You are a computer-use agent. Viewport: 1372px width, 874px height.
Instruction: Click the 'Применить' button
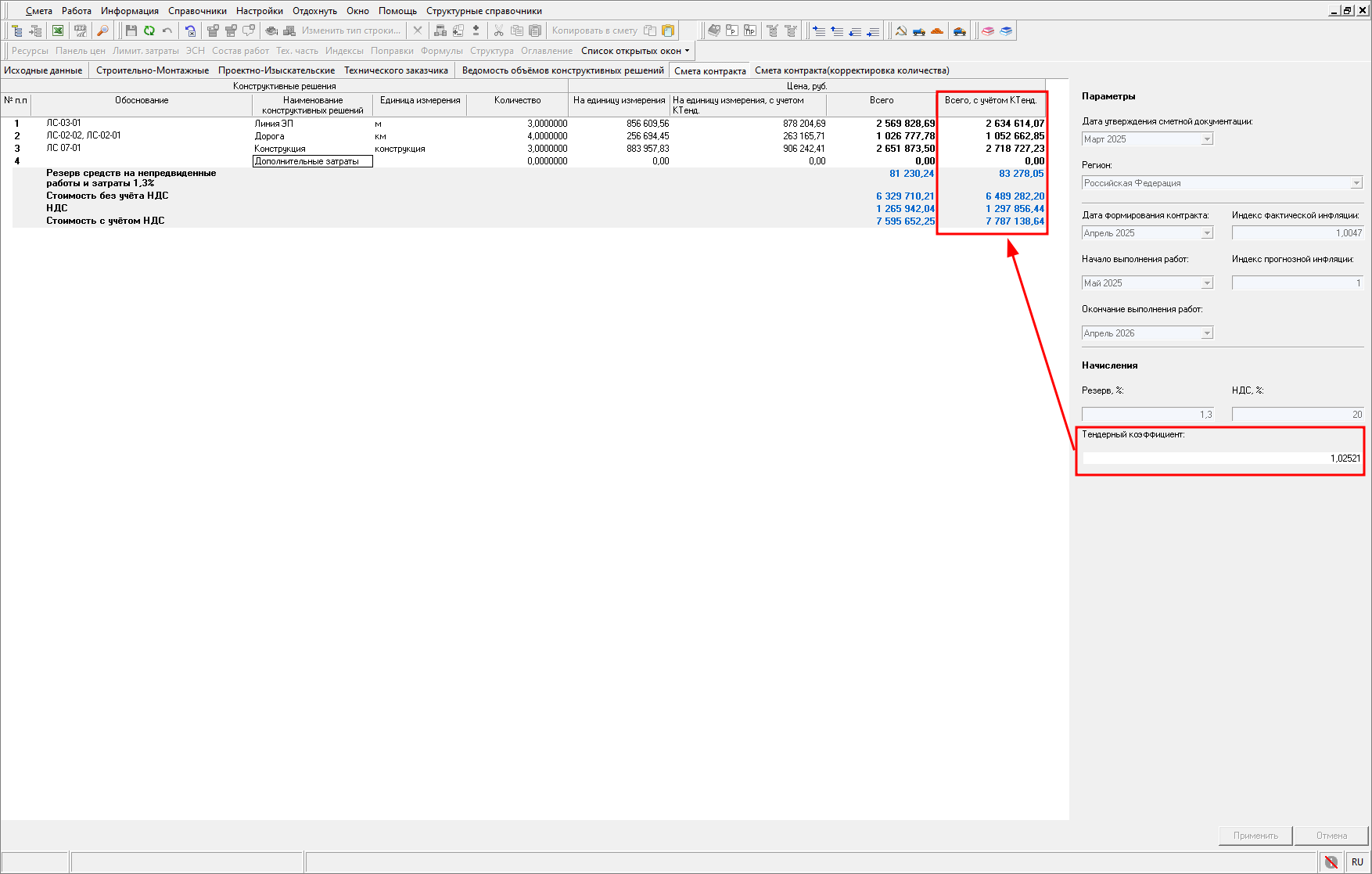pyautogui.click(x=1255, y=836)
